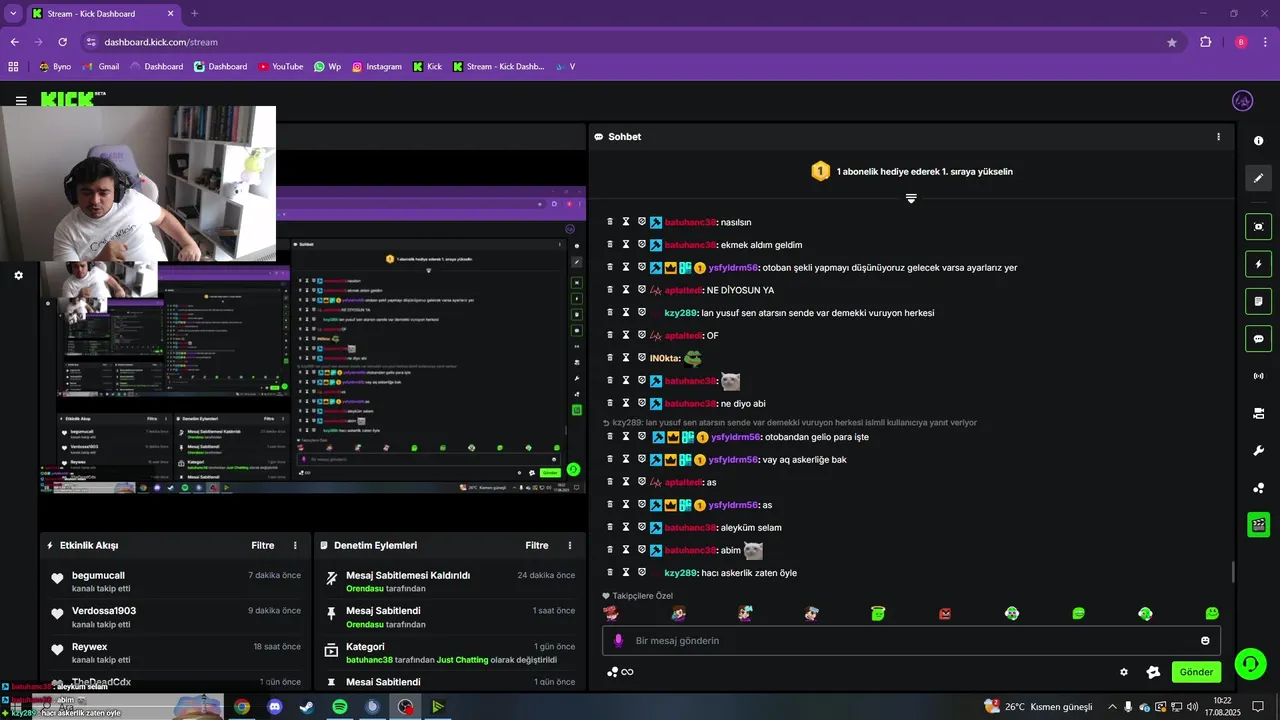Select Verdossa1903 follow activity row
1280x720 pixels.
(x=176, y=617)
